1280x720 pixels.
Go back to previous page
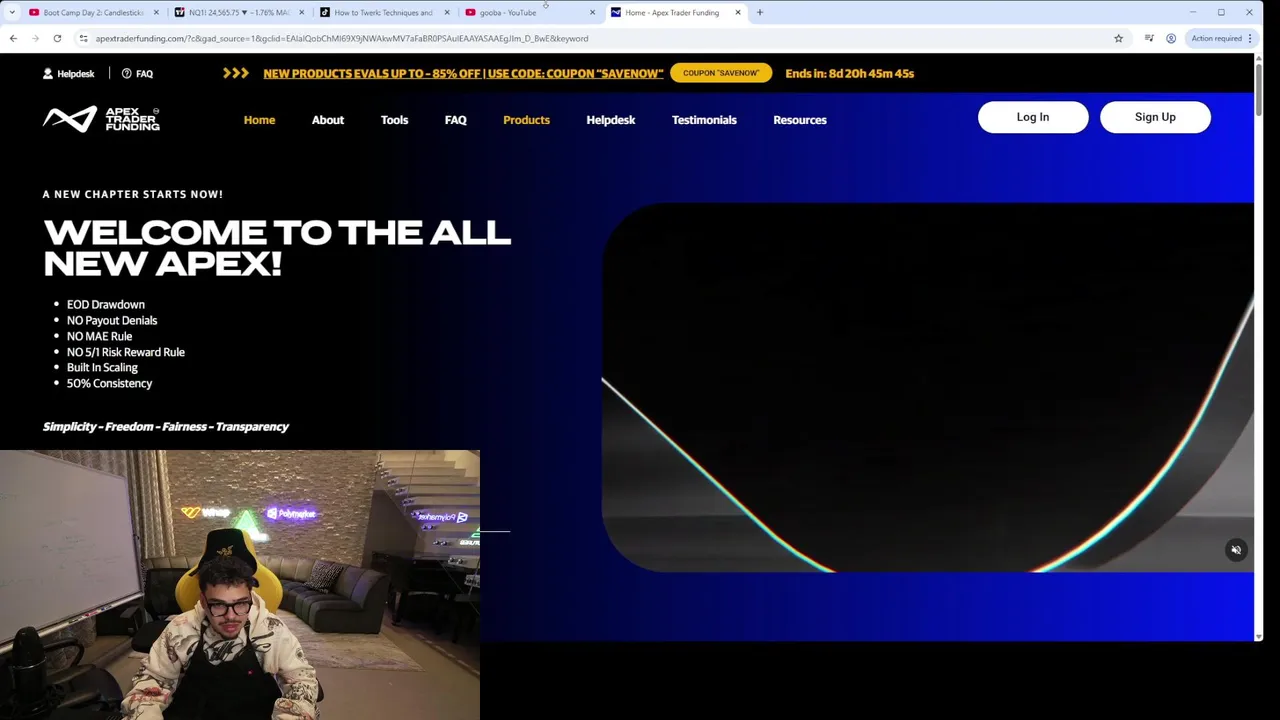13,38
